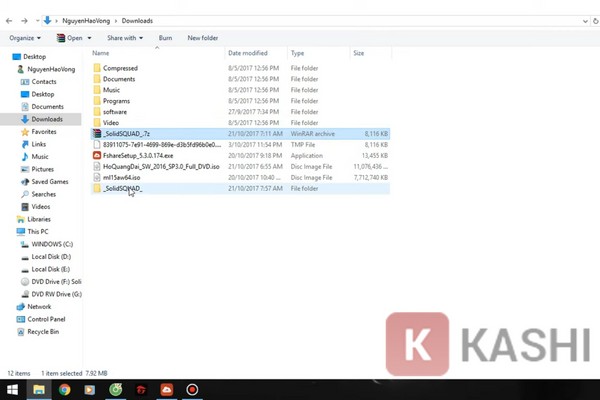
Task: Click the Burn toolbar button
Action: click(165, 38)
